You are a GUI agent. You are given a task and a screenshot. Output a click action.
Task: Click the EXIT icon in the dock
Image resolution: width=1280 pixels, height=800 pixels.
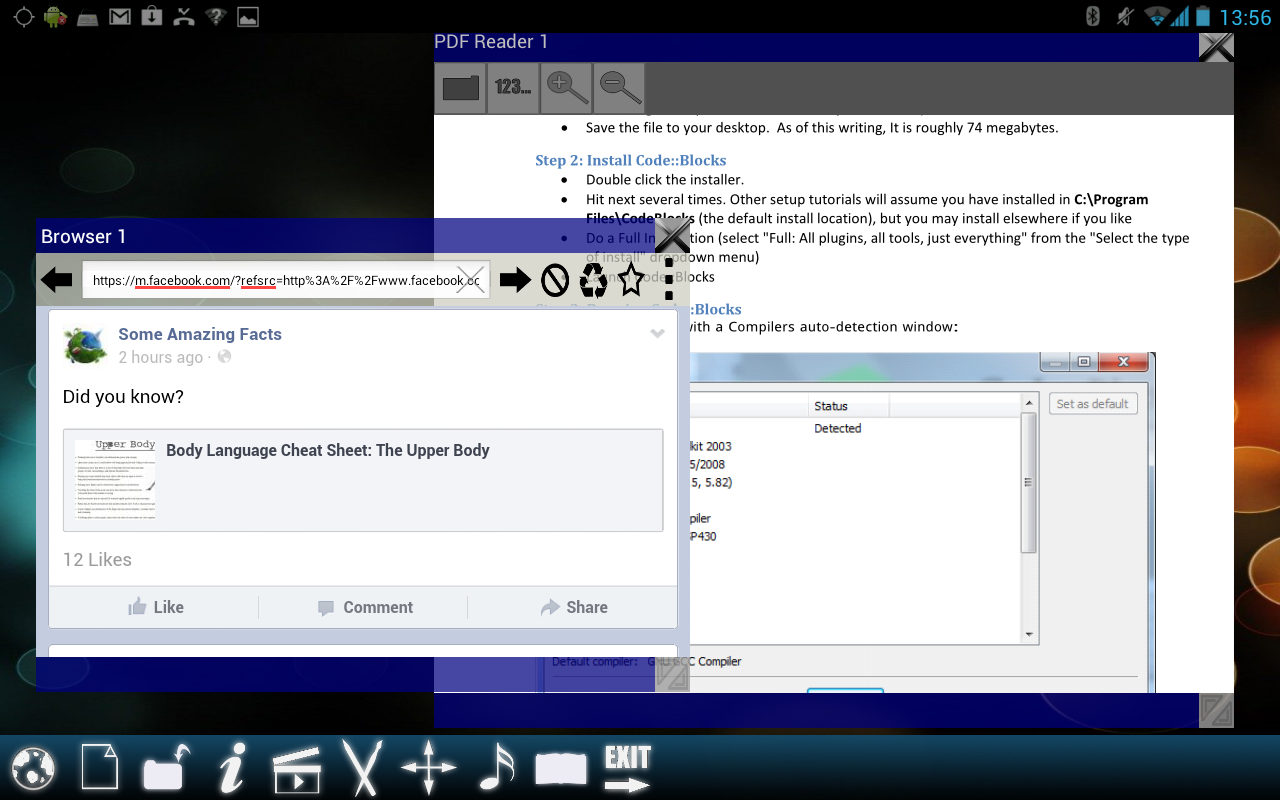click(627, 768)
